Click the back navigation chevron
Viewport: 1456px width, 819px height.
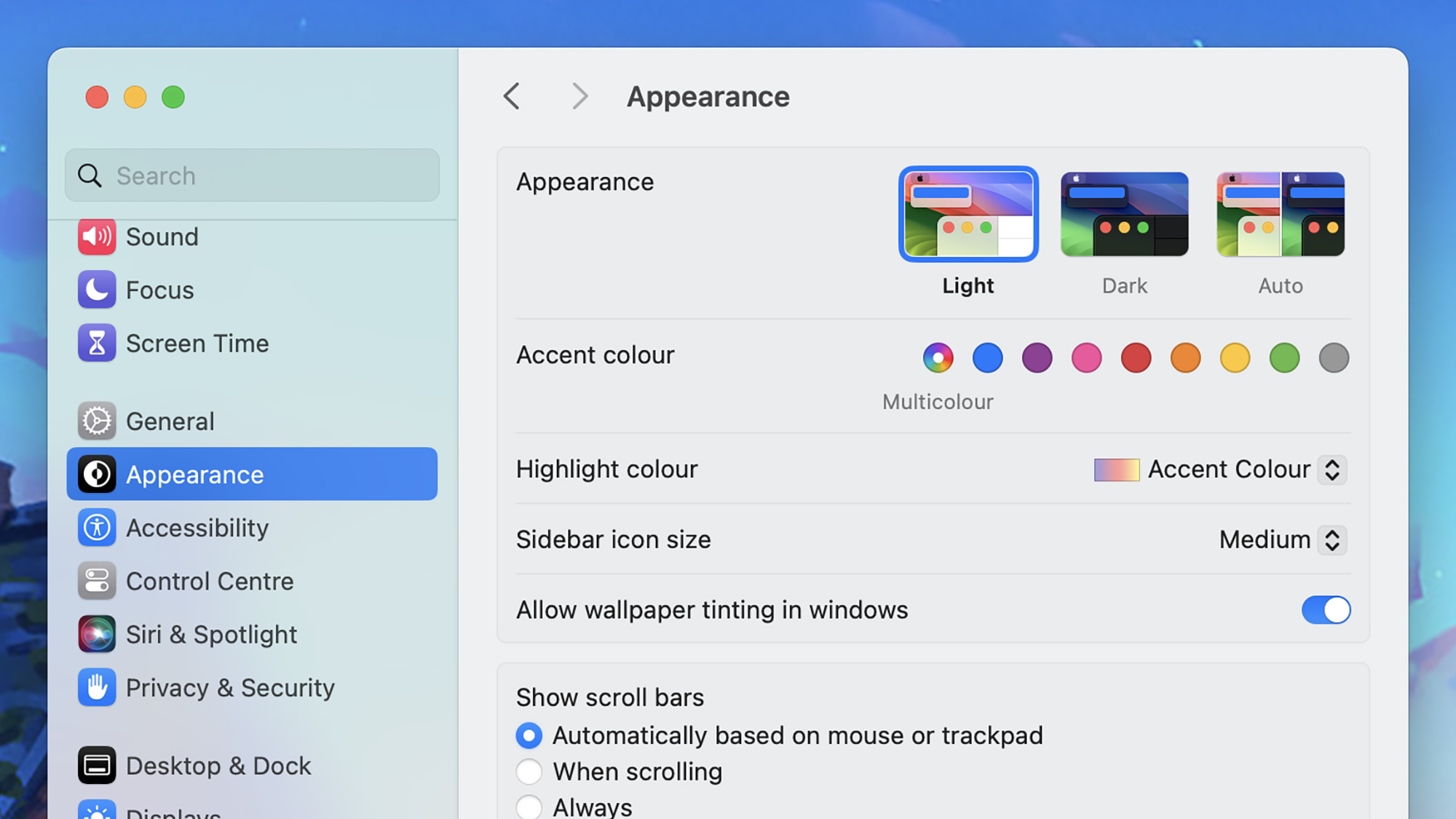512,95
